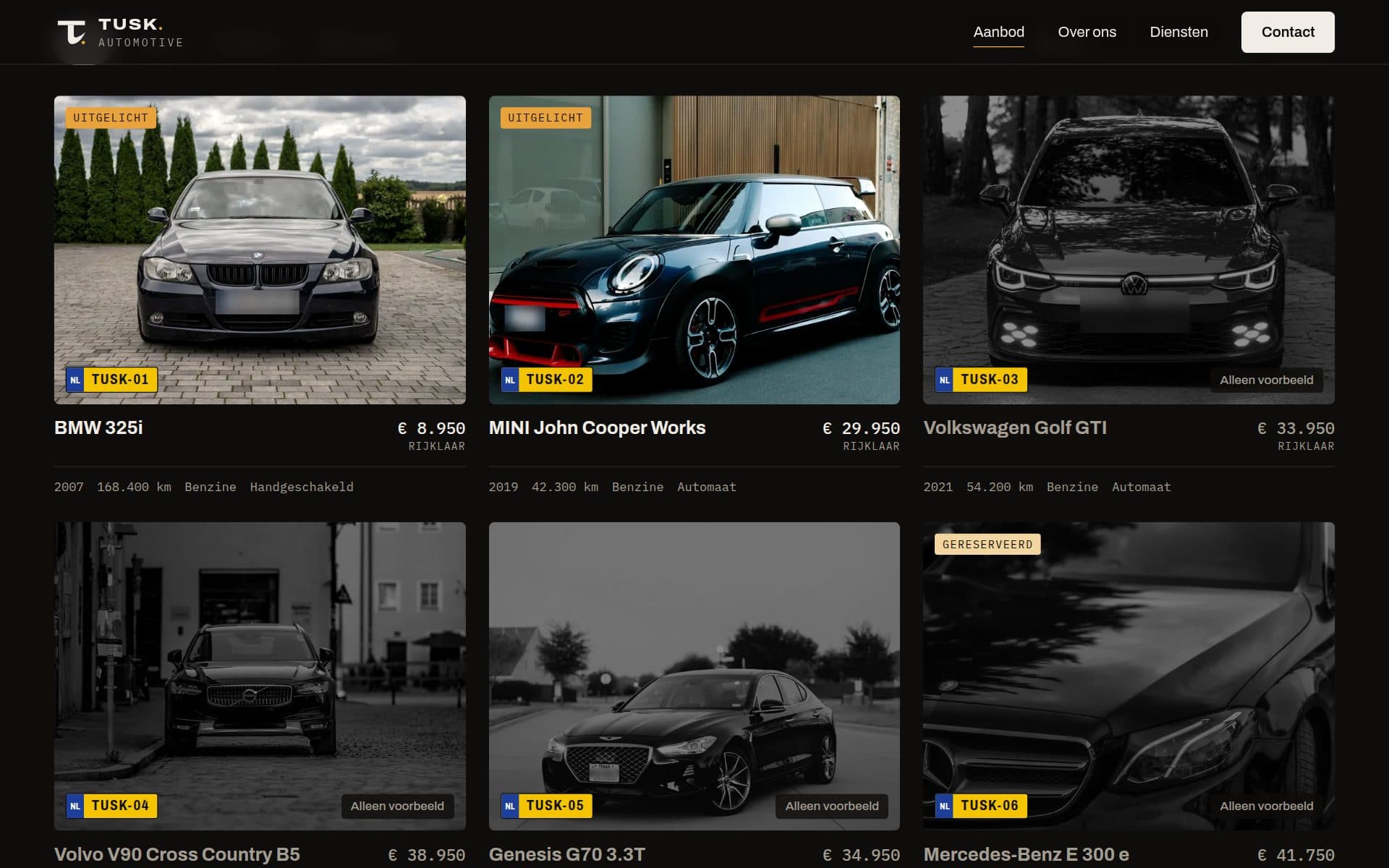Click the Contact button

[x=1288, y=32]
